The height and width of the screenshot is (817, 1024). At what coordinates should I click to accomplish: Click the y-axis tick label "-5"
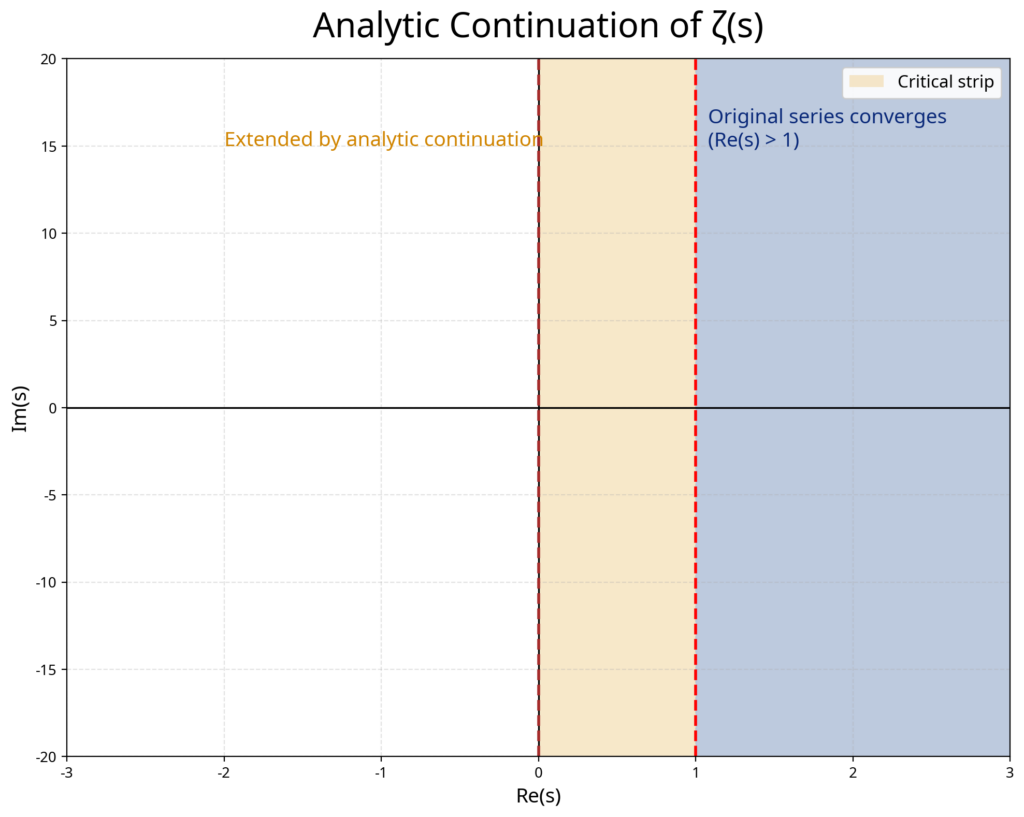click(x=47, y=495)
